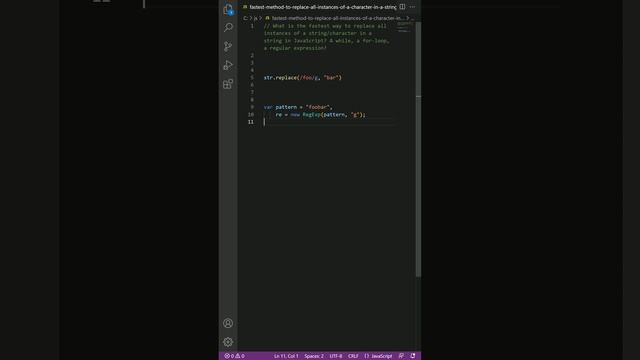Screen dimensions: 640x360
Task: Open the Manage gear icon
Action: click(x=228, y=342)
